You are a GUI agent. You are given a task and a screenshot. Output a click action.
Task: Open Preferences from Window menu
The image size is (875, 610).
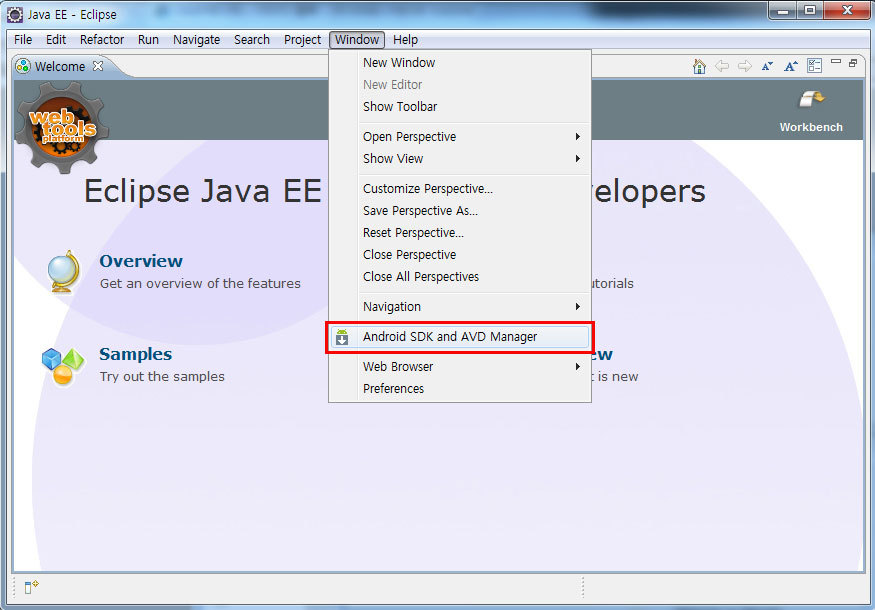coord(459,388)
